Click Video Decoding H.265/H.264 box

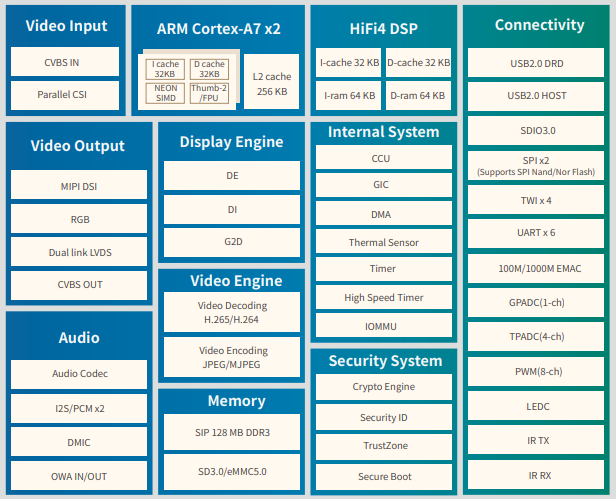coord(231,312)
